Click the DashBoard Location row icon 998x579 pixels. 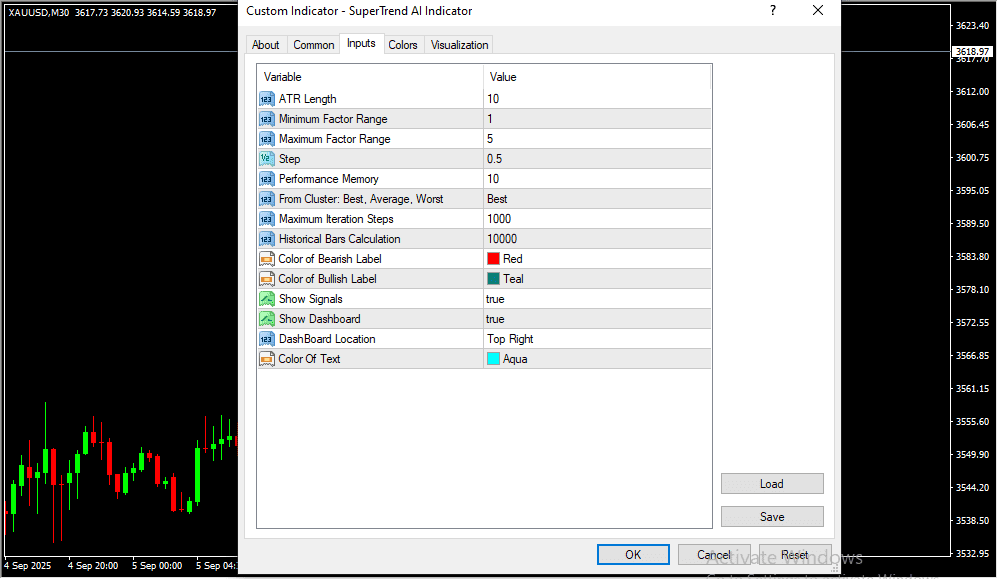pyautogui.click(x=267, y=339)
